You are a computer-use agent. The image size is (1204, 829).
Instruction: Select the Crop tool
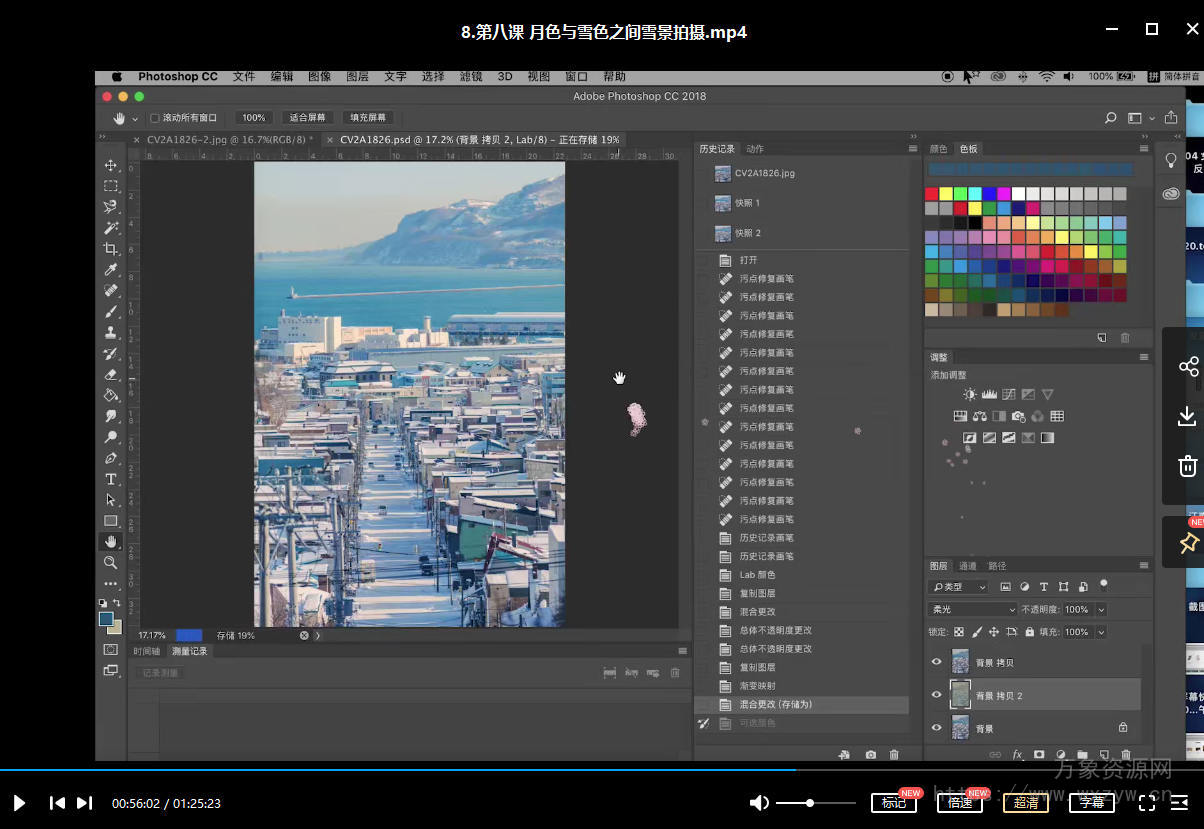(x=111, y=249)
